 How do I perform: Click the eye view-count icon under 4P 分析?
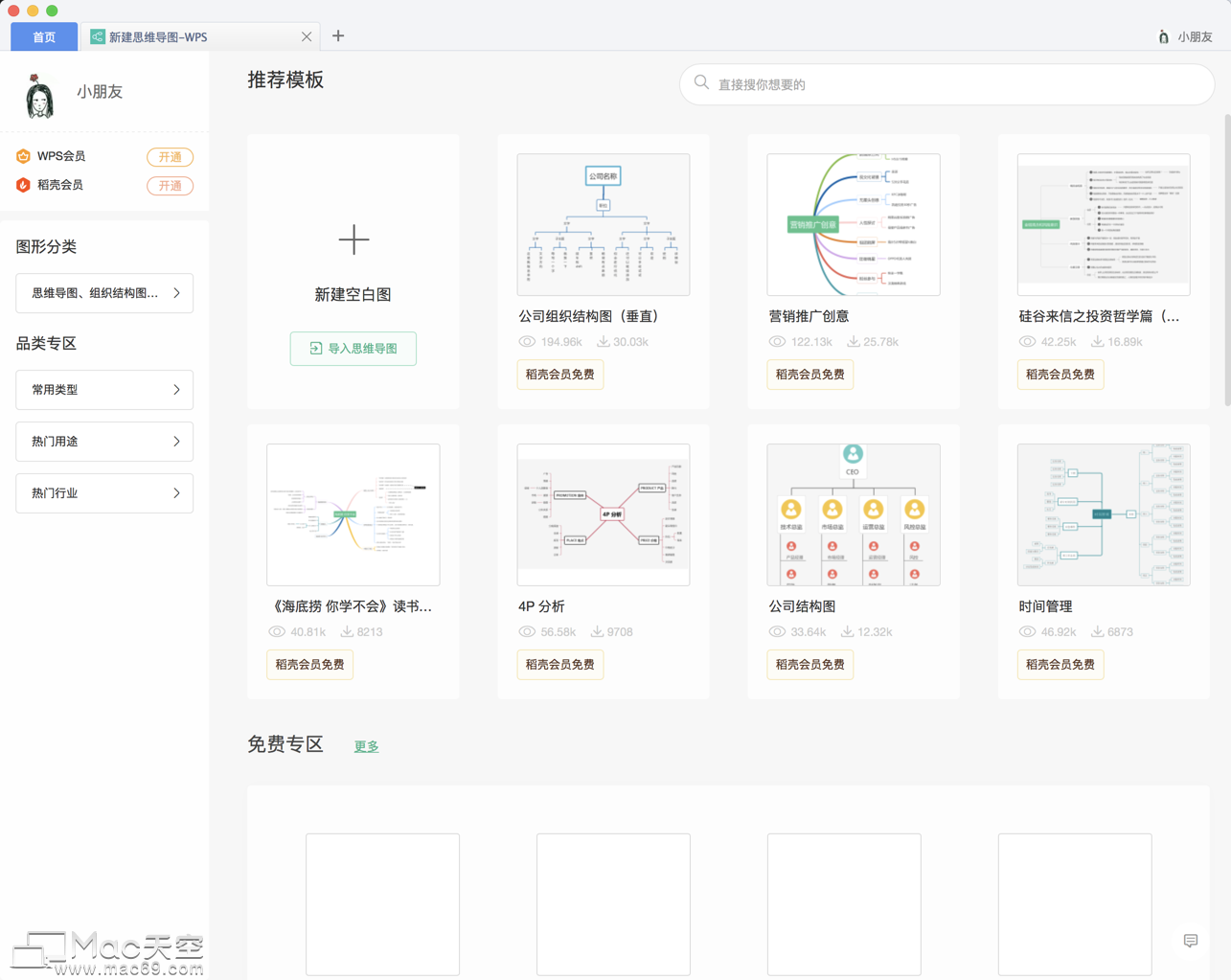click(x=527, y=631)
